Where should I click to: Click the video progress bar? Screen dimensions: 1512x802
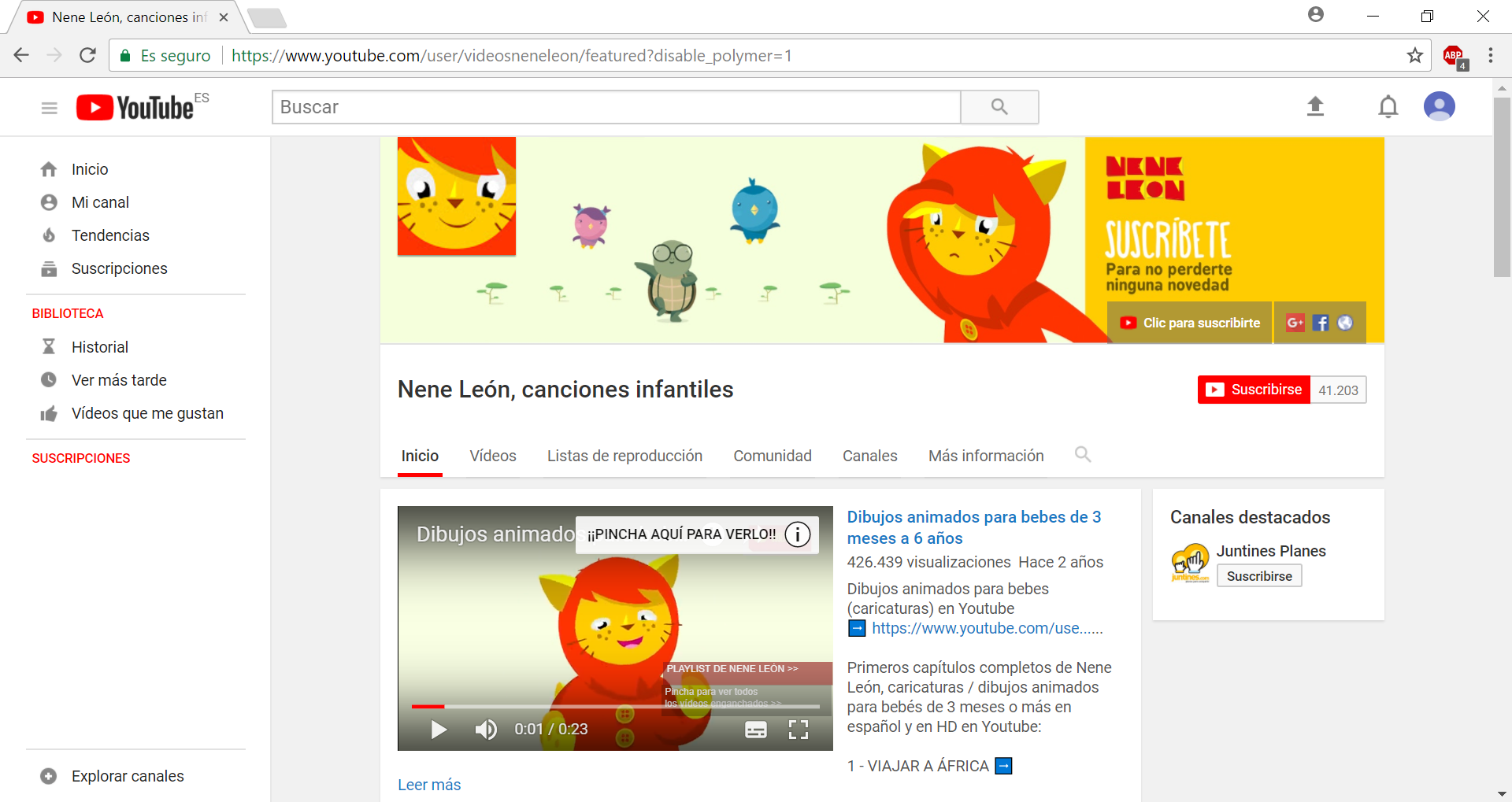[615, 706]
